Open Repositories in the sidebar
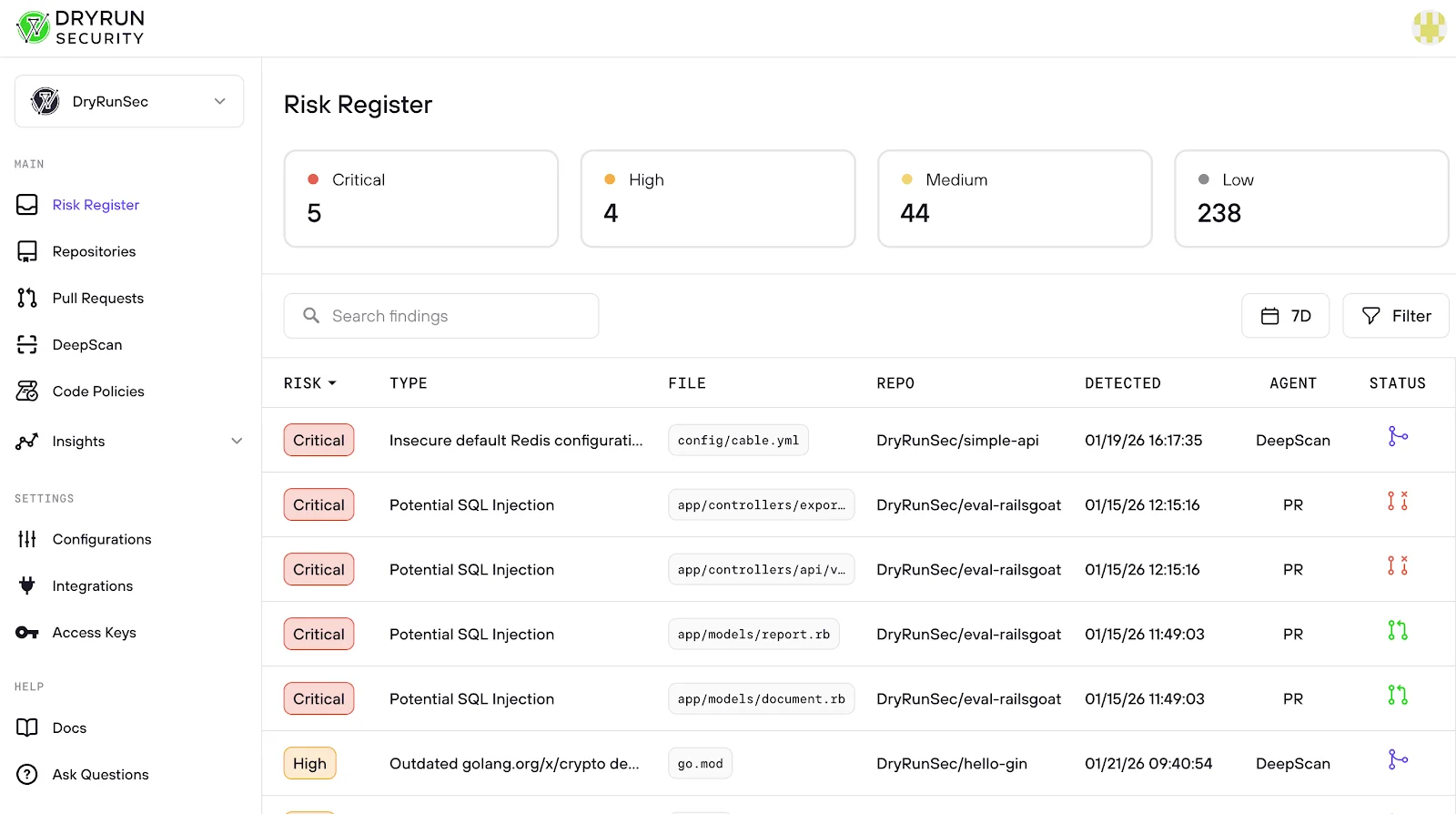Image resolution: width=1456 pixels, height=814 pixels. pyautogui.click(x=94, y=251)
